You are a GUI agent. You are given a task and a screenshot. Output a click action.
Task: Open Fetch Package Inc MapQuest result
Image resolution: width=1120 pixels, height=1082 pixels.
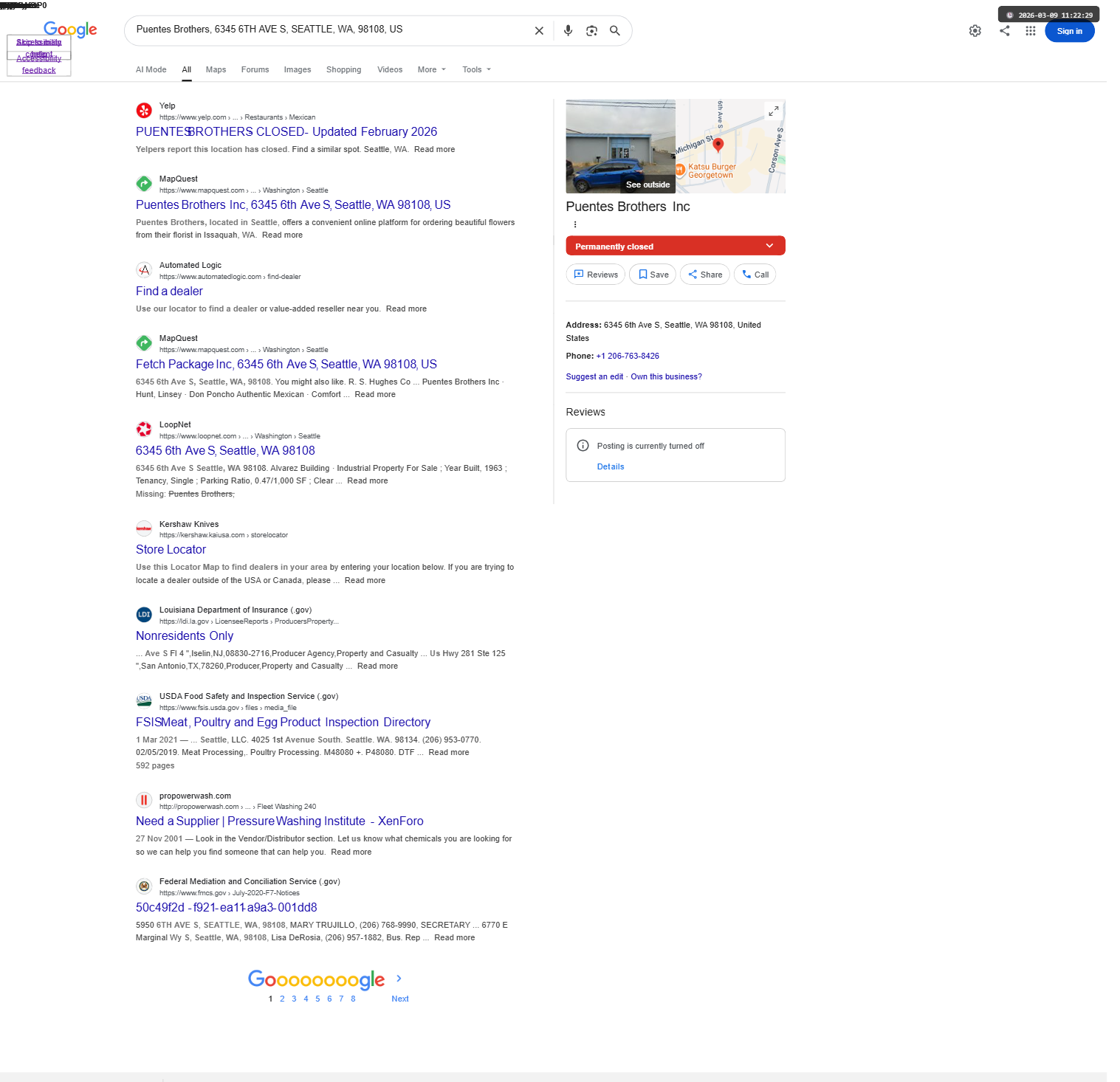pos(286,364)
